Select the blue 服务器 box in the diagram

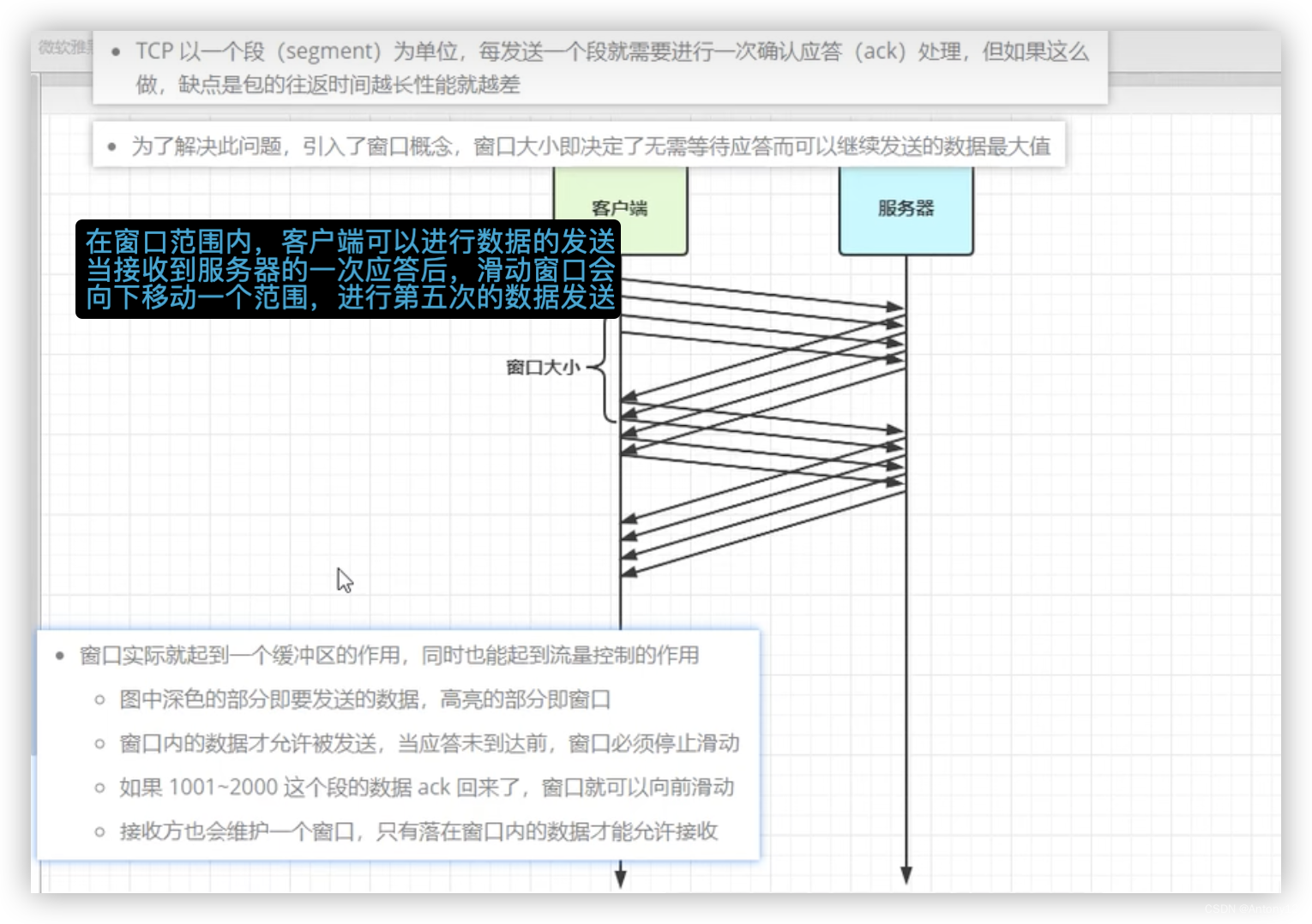(x=906, y=210)
